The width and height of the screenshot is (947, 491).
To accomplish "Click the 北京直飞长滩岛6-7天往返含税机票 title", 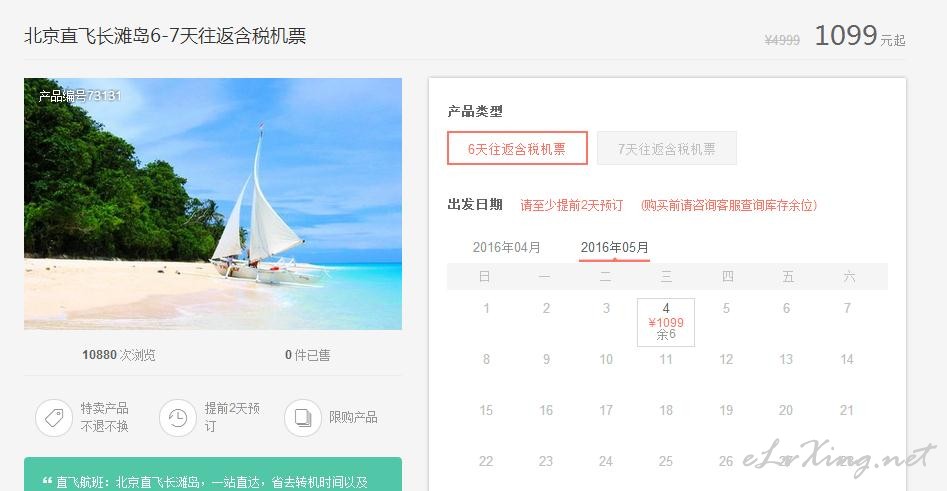I will [165, 36].
